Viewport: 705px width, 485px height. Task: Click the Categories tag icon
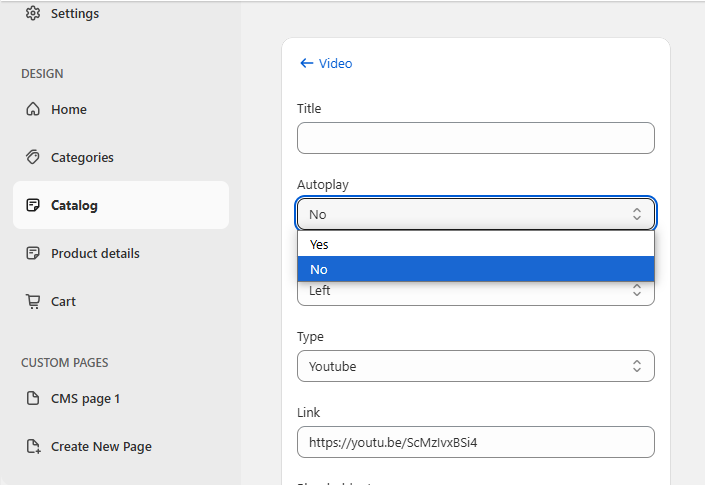pyautogui.click(x=33, y=157)
